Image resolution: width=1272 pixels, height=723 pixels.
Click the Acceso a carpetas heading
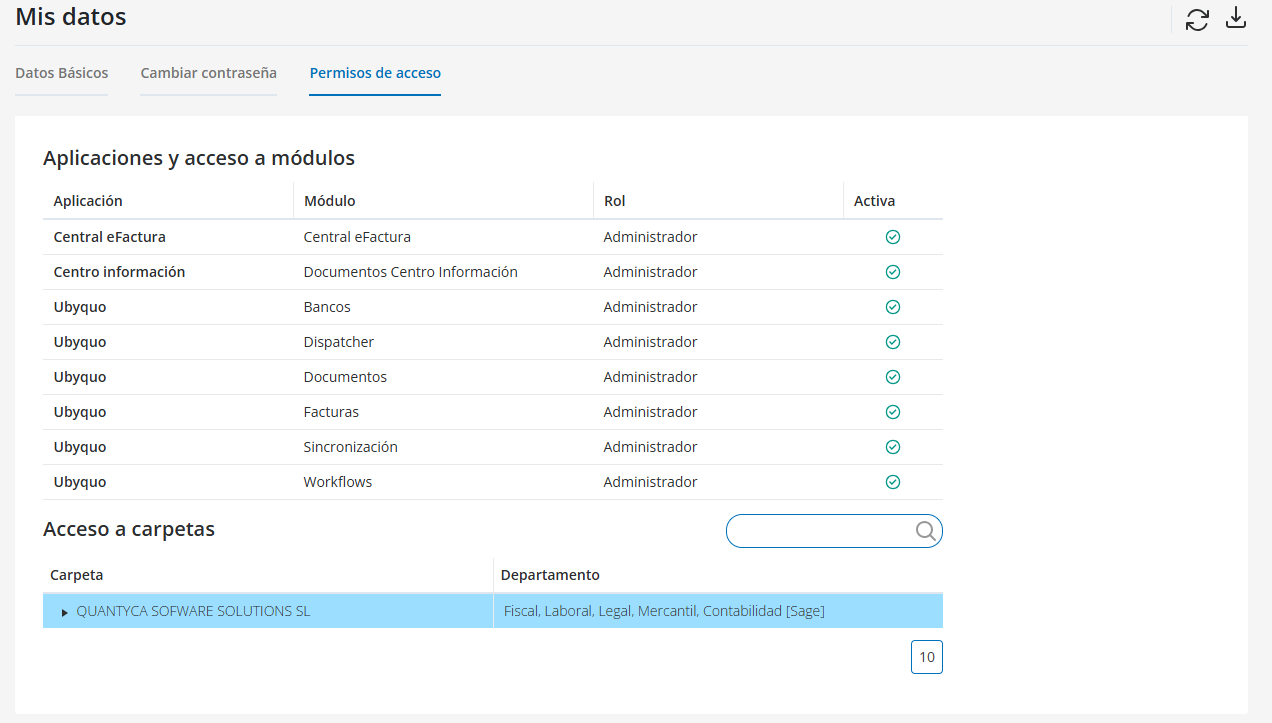[x=129, y=529]
